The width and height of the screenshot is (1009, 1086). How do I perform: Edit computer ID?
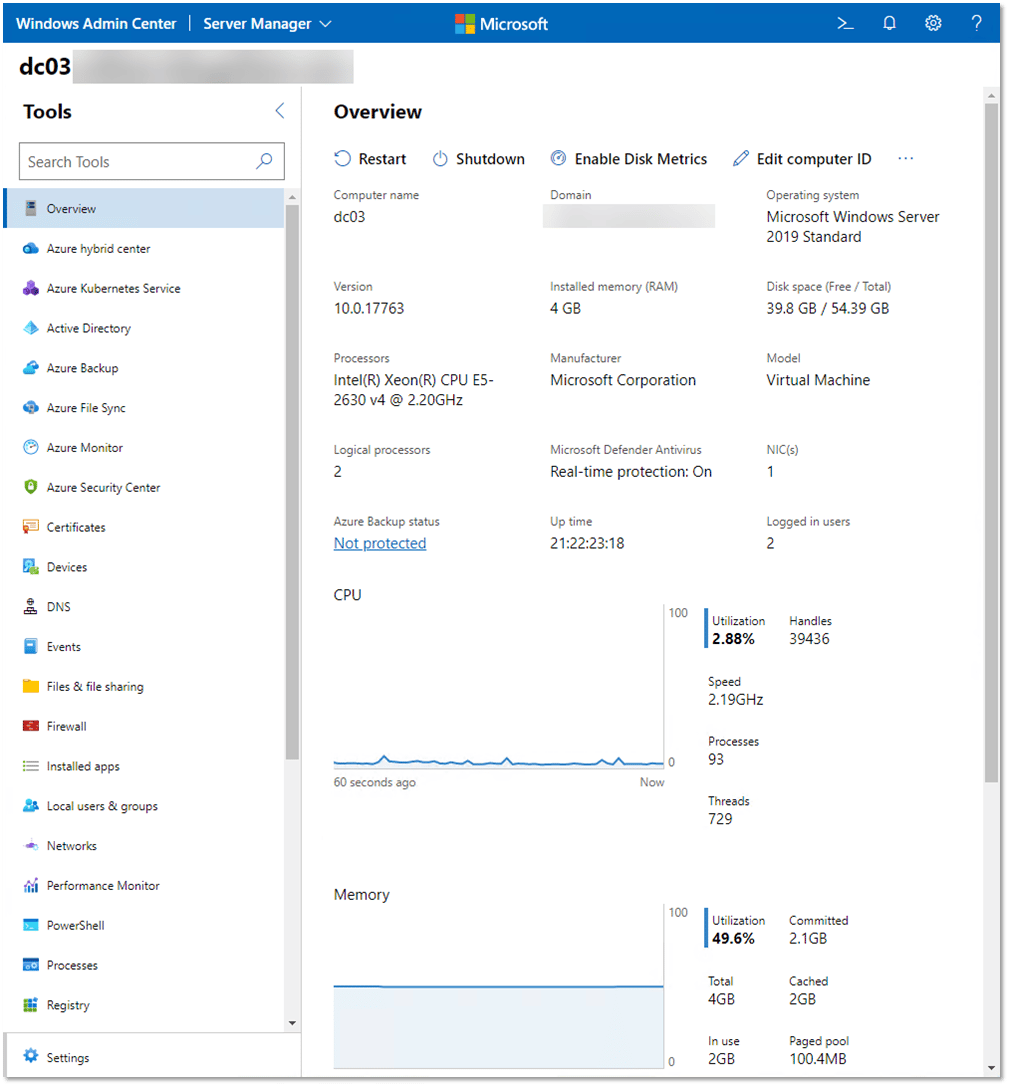(x=802, y=159)
